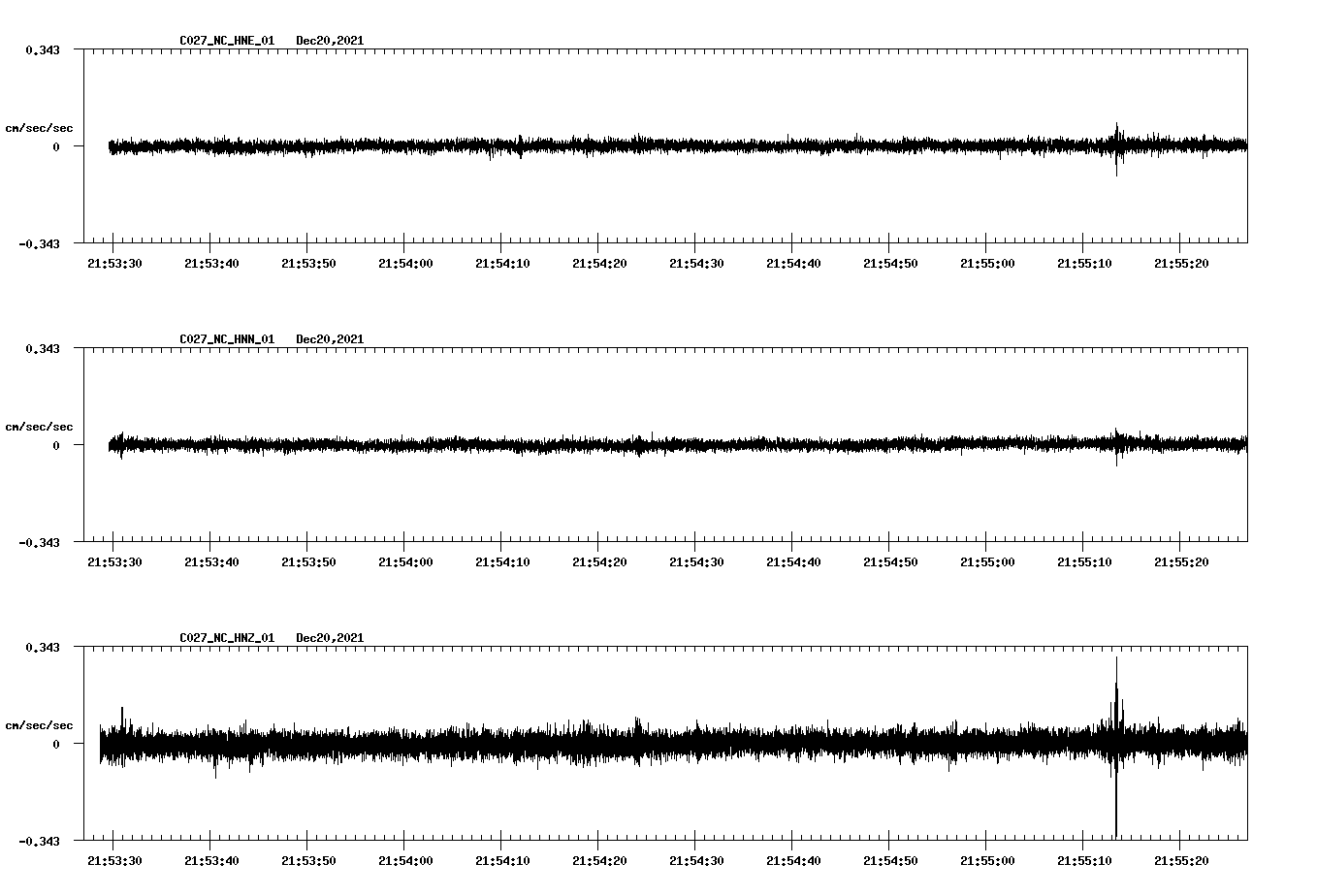Select the 0.343 upper limit of HNN plot

(x=42, y=348)
